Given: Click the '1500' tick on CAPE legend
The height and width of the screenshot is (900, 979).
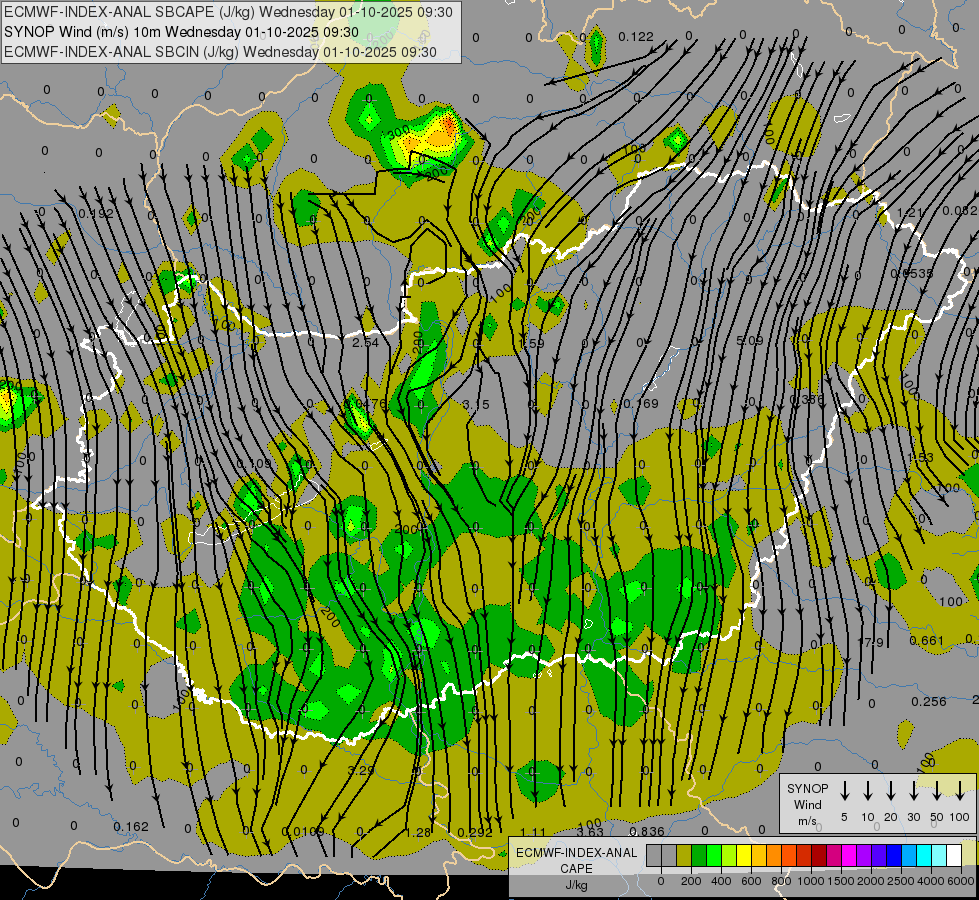Looking at the screenshot, I should pyautogui.click(x=841, y=881).
